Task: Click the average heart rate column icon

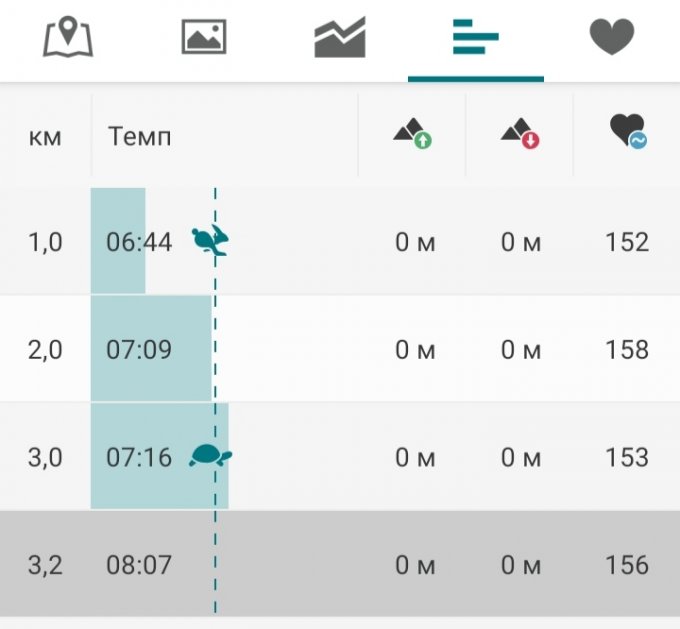Action: pos(627,133)
